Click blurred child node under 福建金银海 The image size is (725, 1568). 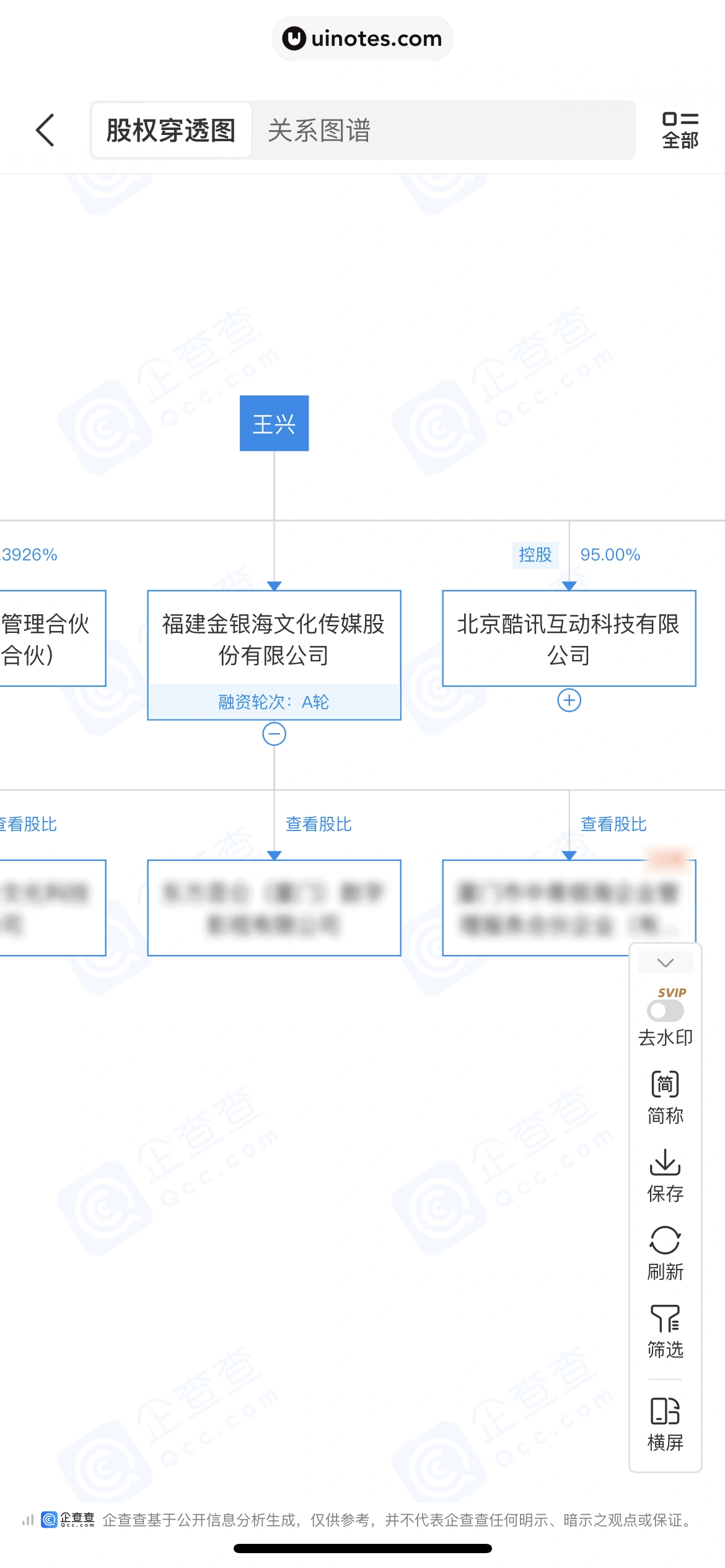tap(274, 908)
